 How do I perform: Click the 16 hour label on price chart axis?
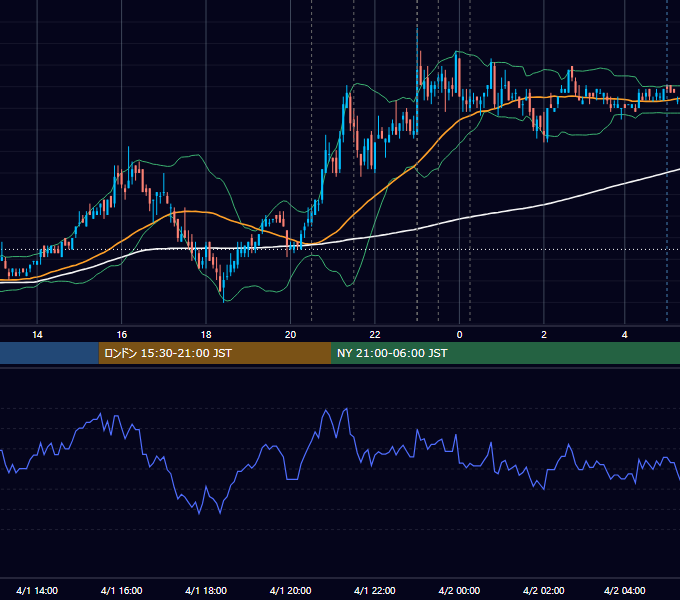122,335
